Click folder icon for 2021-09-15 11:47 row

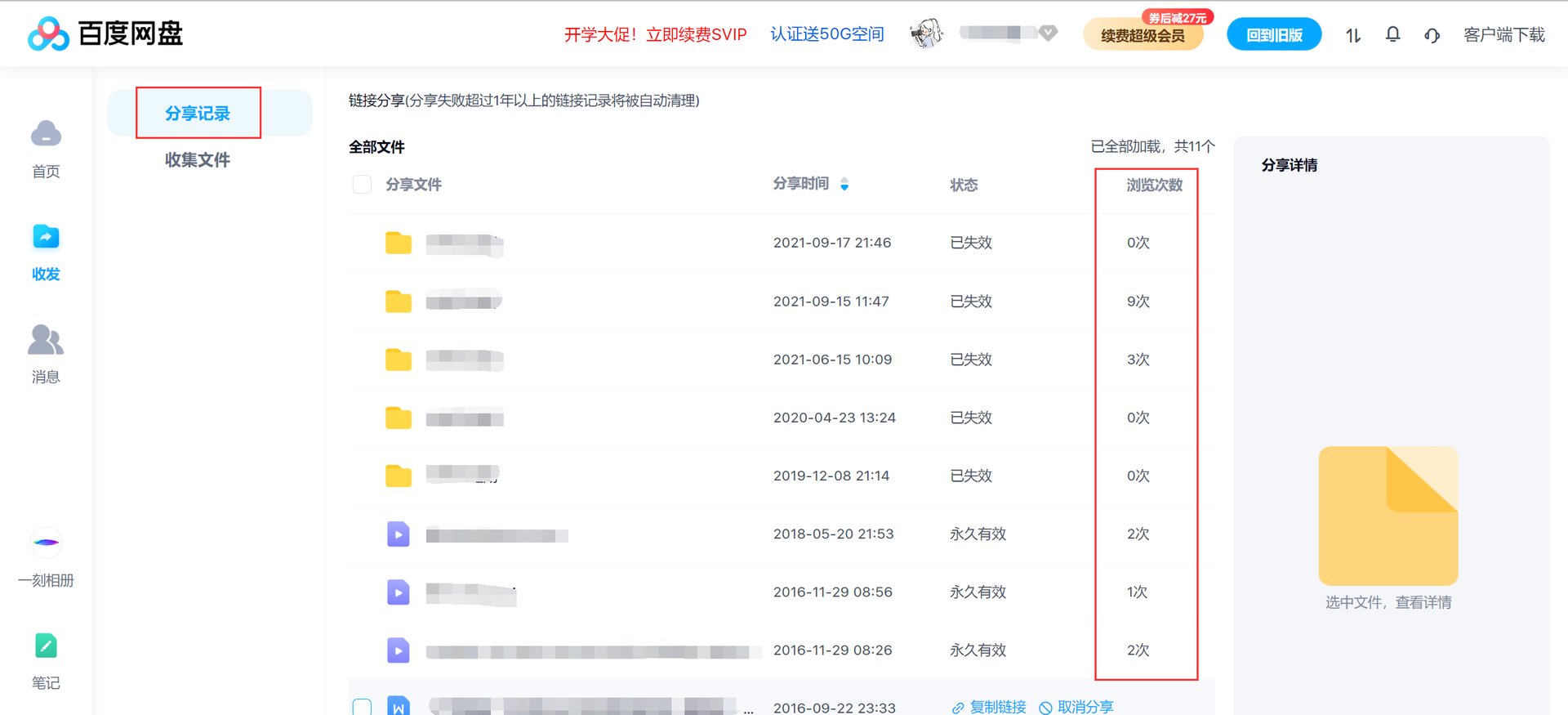[x=399, y=302]
